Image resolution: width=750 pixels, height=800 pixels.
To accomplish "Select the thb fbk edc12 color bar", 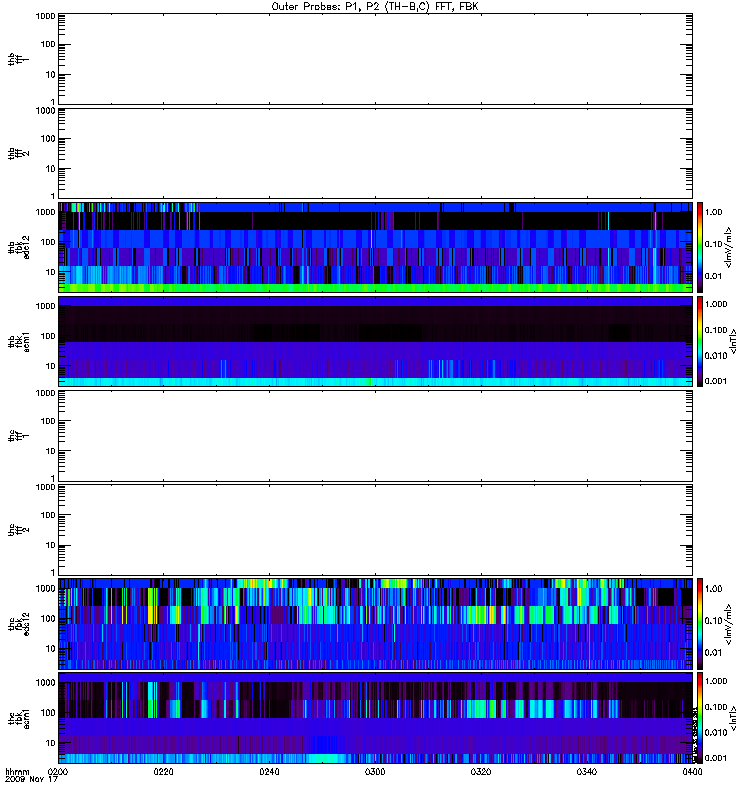I will click(x=700, y=247).
